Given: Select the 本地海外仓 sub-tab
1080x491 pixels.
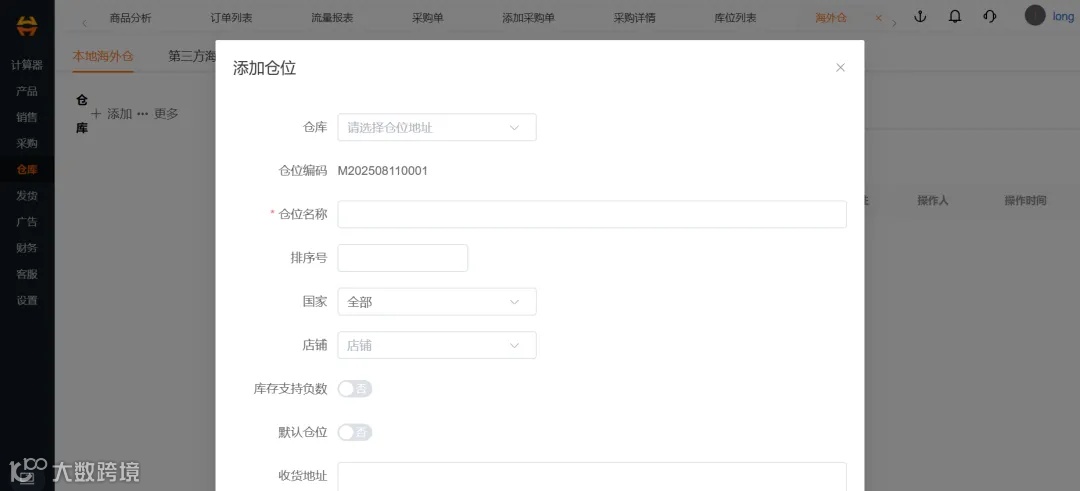Looking at the screenshot, I should coord(103,56).
